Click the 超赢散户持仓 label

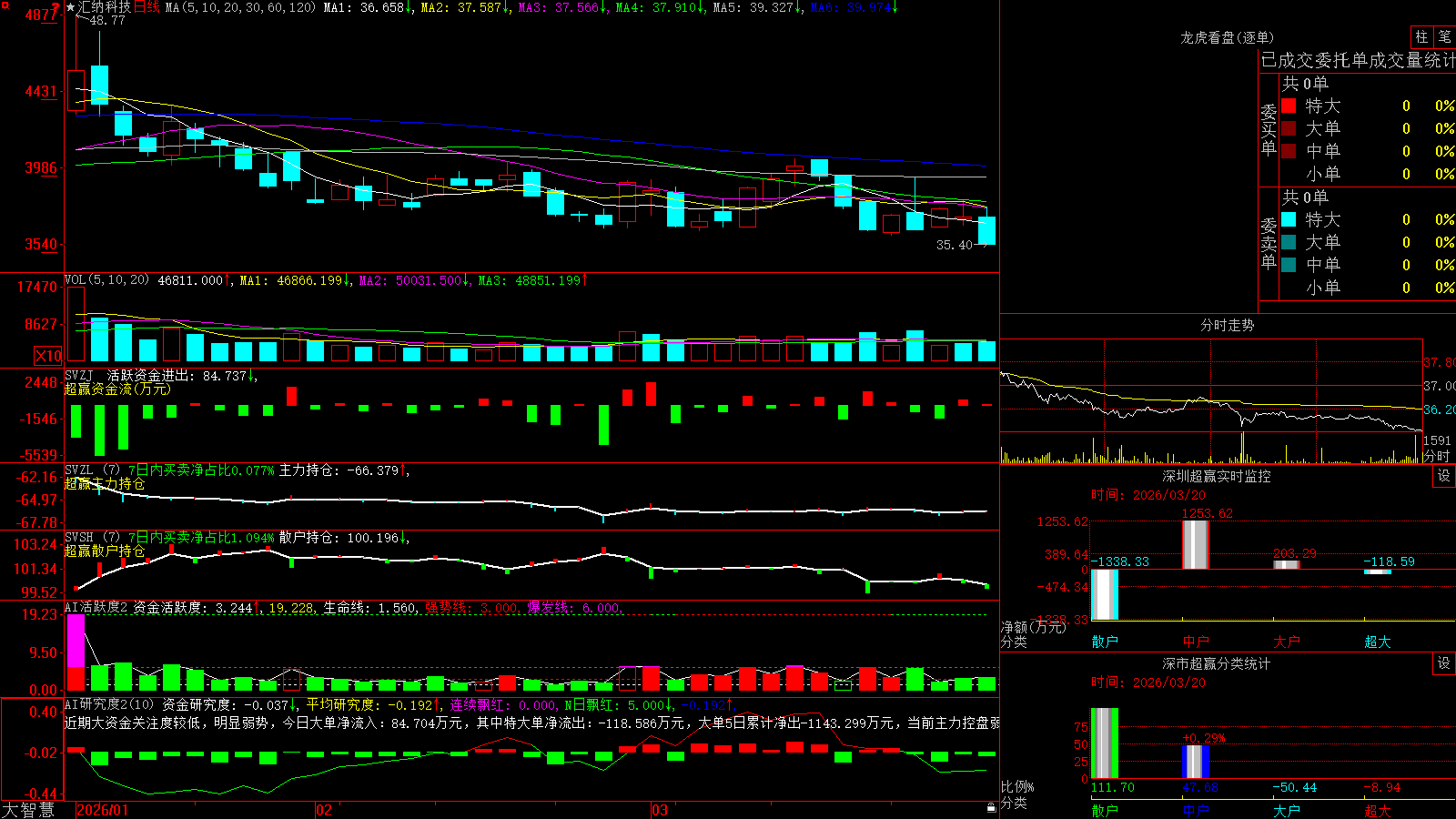(105, 551)
